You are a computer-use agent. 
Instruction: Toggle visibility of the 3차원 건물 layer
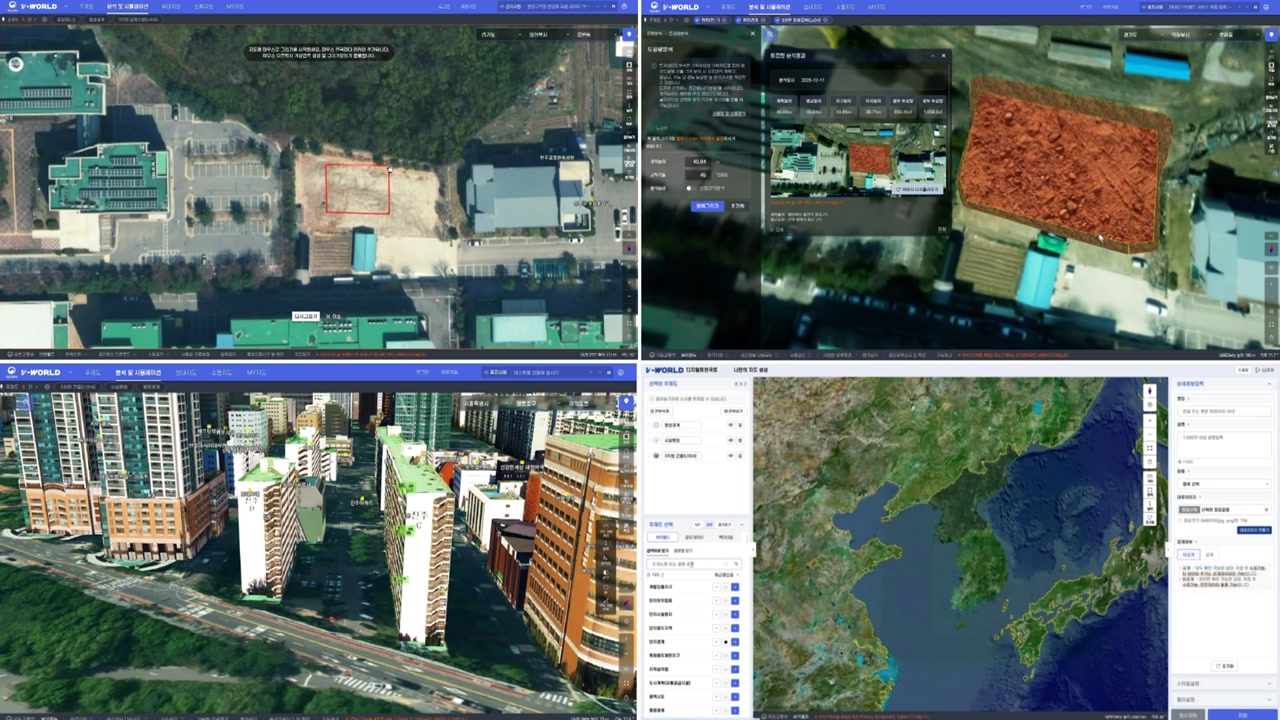pyautogui.click(x=730, y=456)
